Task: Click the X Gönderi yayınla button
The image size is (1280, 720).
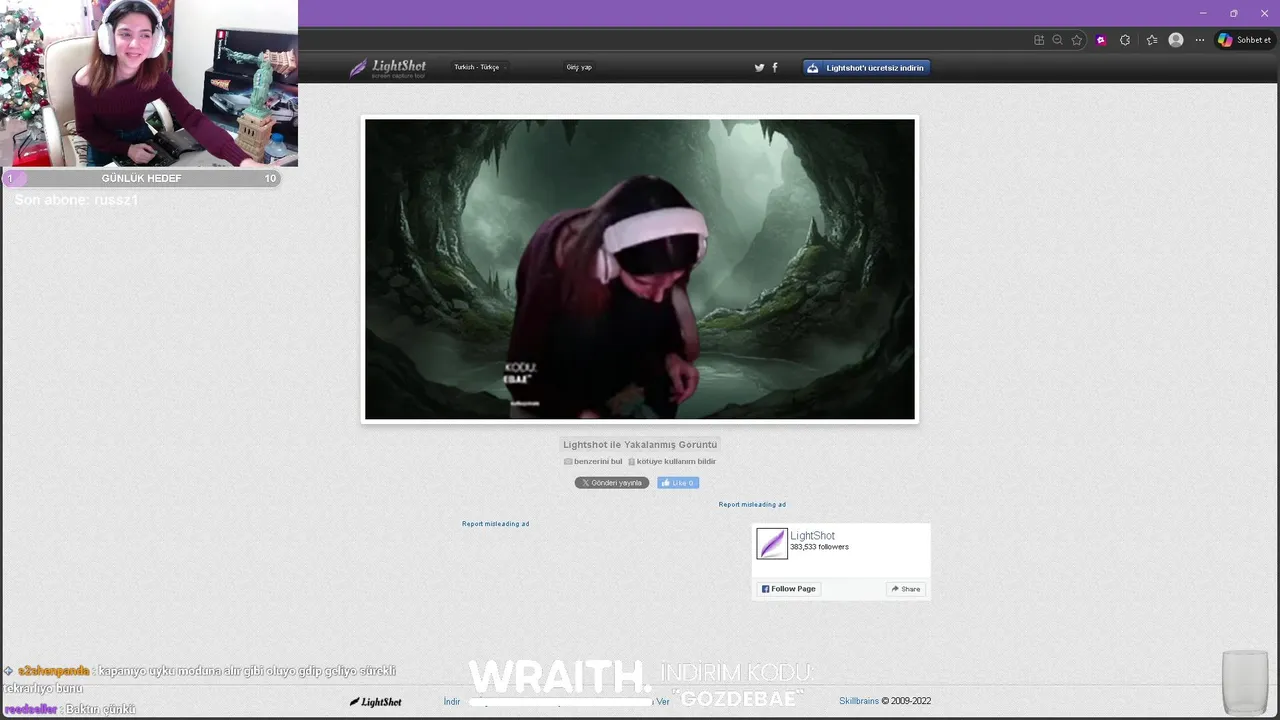Action: (x=612, y=483)
